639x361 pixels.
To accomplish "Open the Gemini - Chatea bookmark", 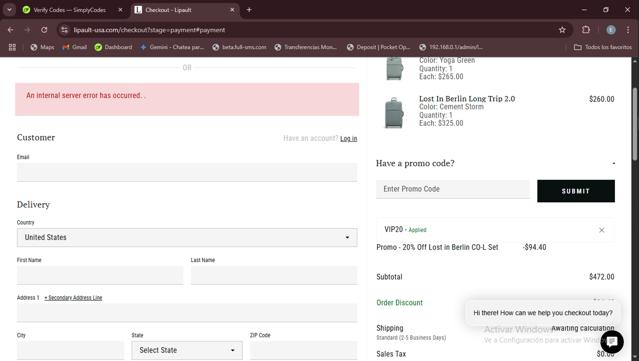I will pos(172,47).
